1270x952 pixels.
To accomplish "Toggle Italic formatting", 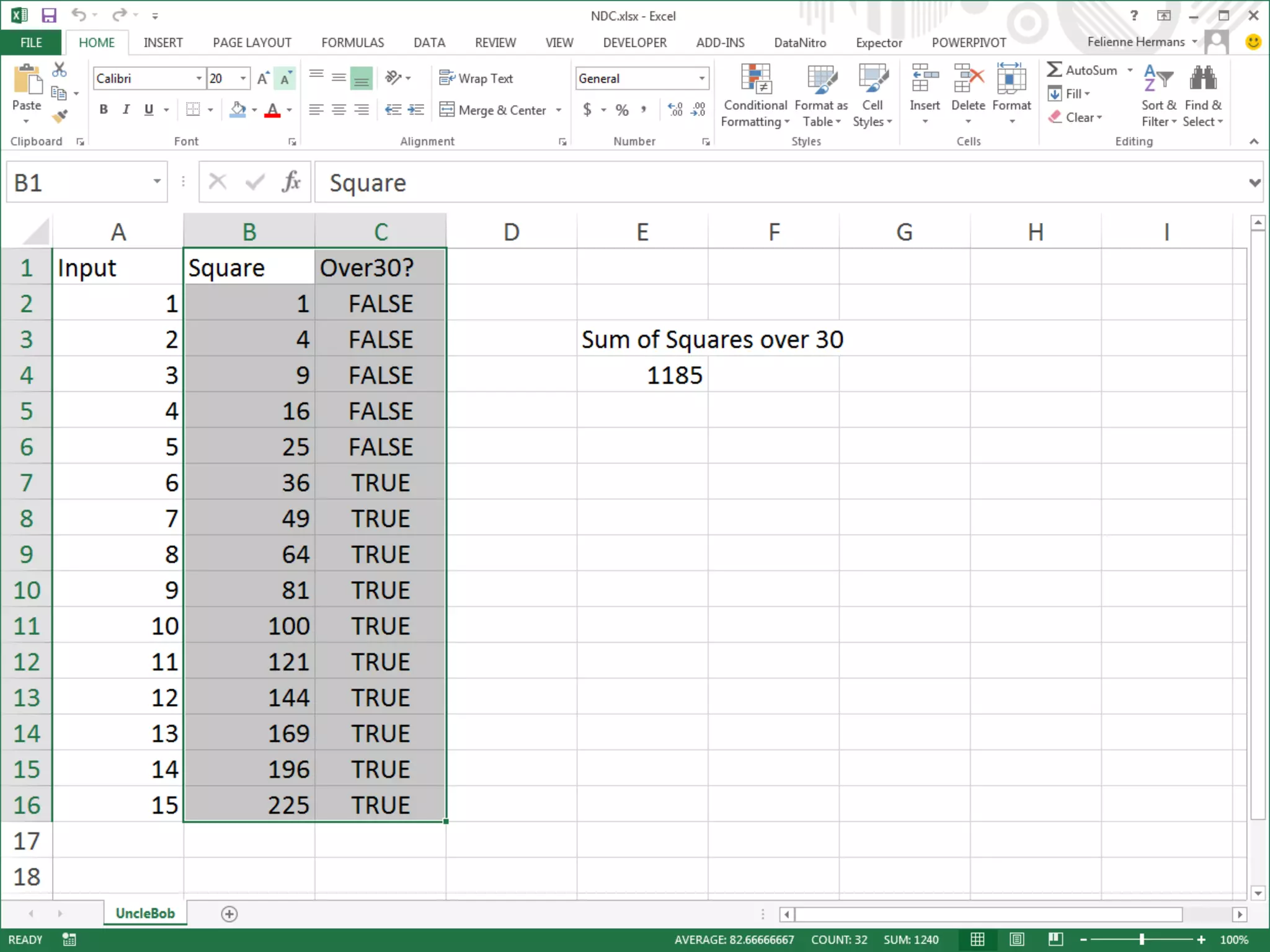I will [x=126, y=110].
